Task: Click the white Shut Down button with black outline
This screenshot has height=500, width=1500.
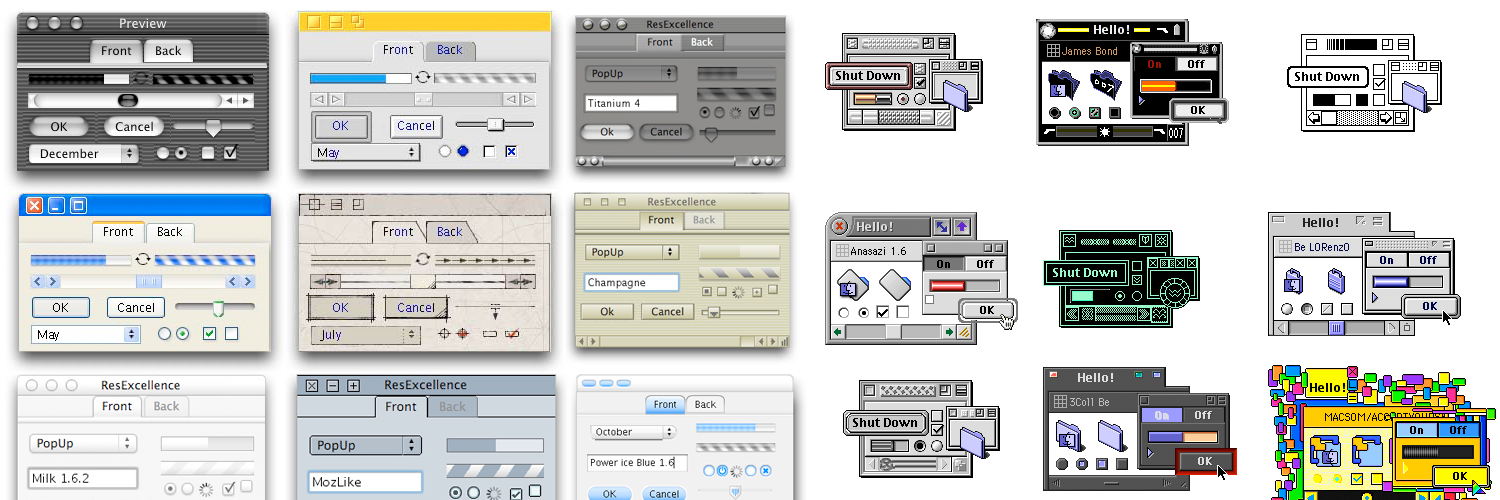Action: point(1326,77)
